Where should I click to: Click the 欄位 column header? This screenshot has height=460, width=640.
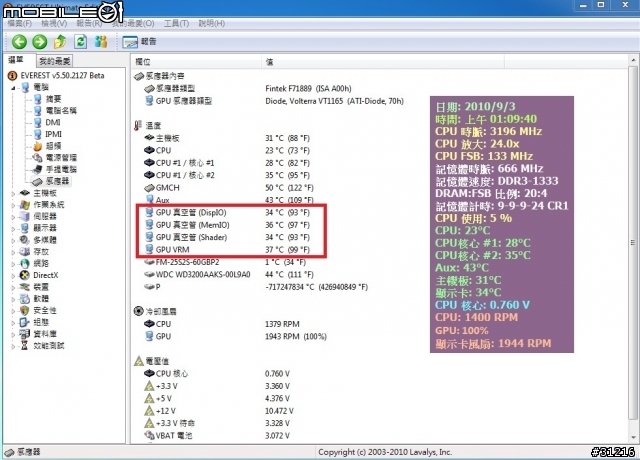point(196,62)
